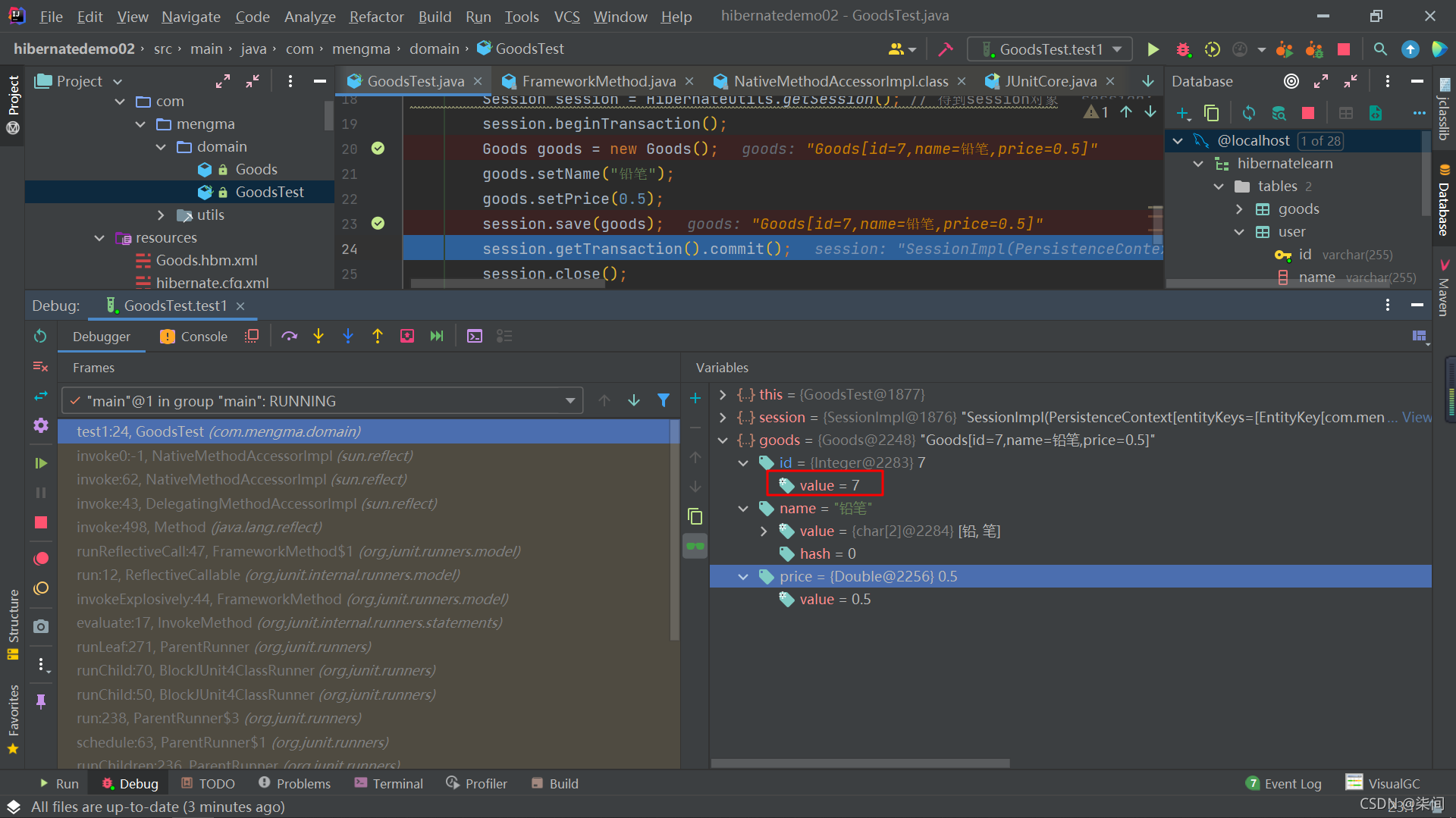The height and width of the screenshot is (818, 1456).
Task: Switch to FrameworkMethod.java tab
Action: click(x=598, y=81)
